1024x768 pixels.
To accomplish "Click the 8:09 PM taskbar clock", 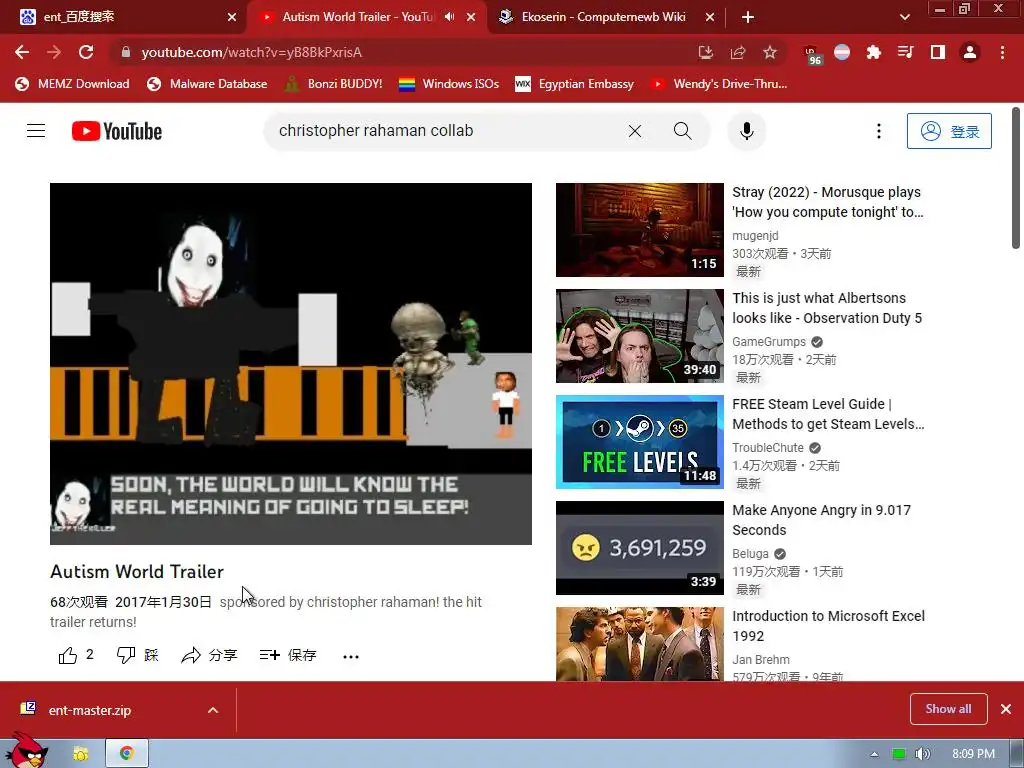I will coord(974,754).
